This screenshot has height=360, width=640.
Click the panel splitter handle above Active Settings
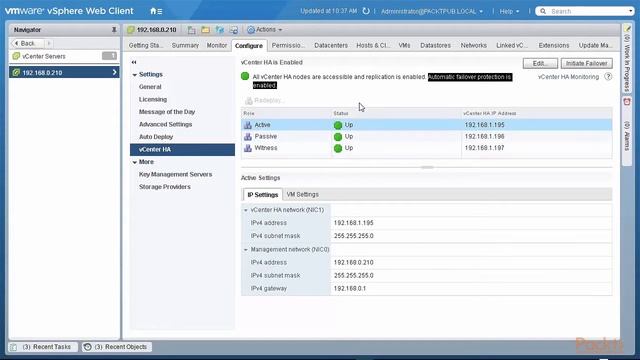coord(427,167)
